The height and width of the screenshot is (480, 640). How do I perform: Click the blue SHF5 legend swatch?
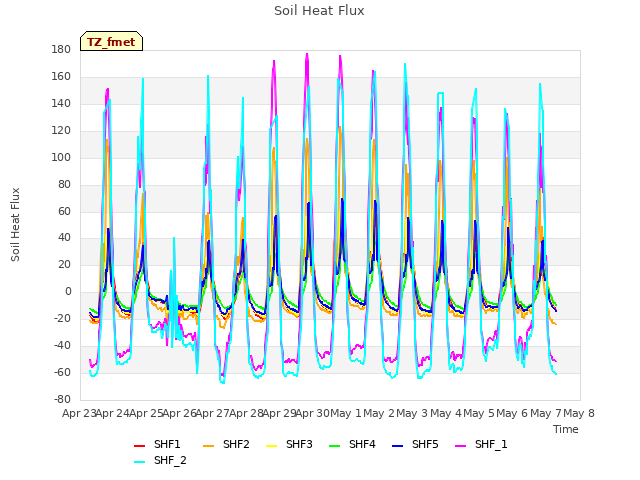tap(398, 446)
